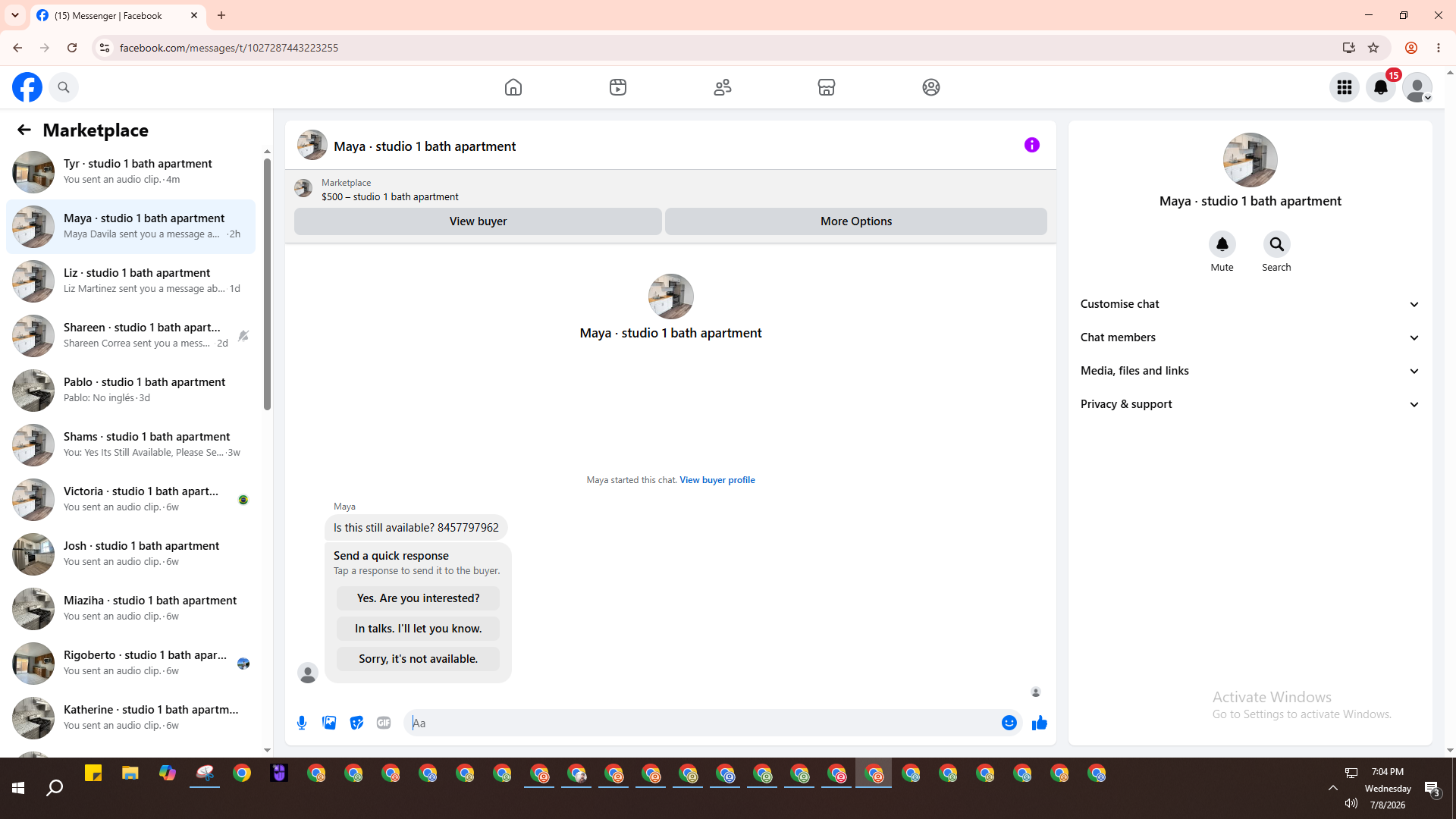
Task: Click the Marketplace listing thumbnail in banner
Action: coord(303,188)
